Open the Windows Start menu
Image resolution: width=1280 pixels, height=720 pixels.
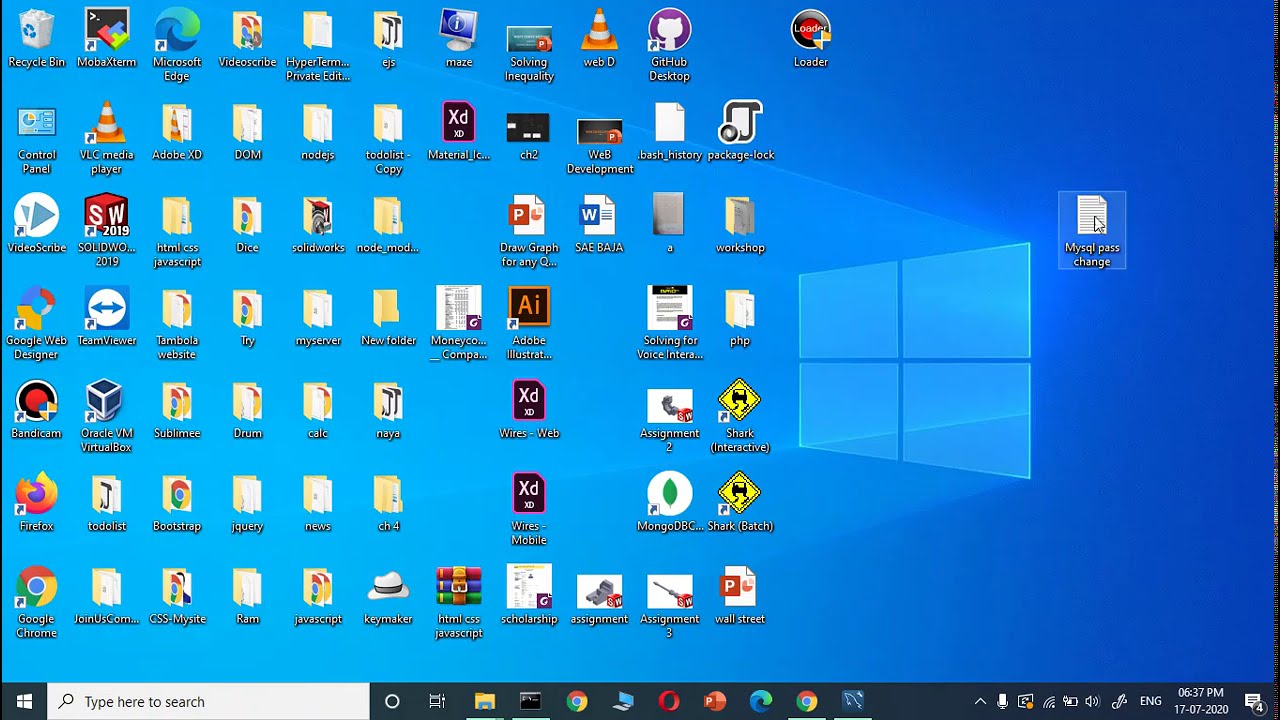[24, 701]
